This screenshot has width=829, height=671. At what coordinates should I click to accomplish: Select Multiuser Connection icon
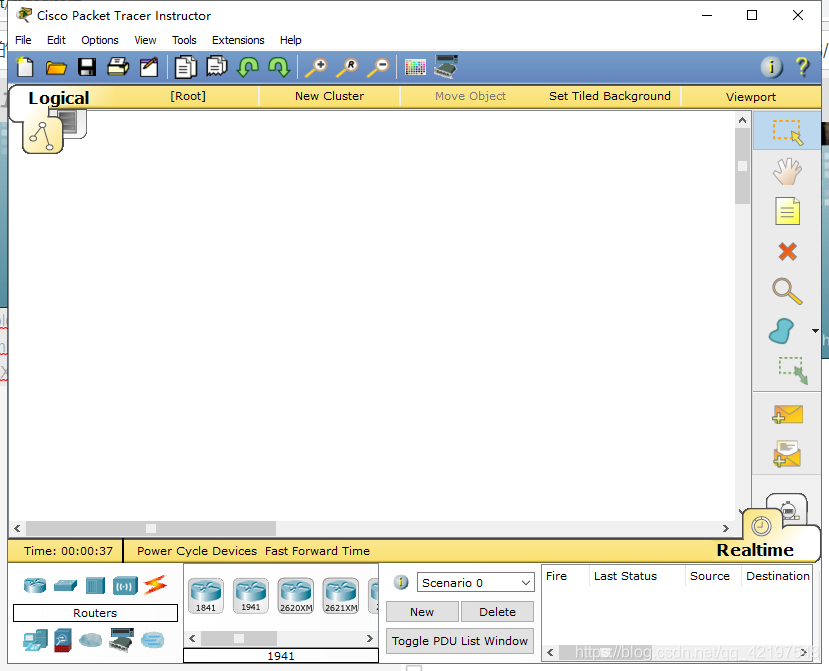click(x=153, y=640)
